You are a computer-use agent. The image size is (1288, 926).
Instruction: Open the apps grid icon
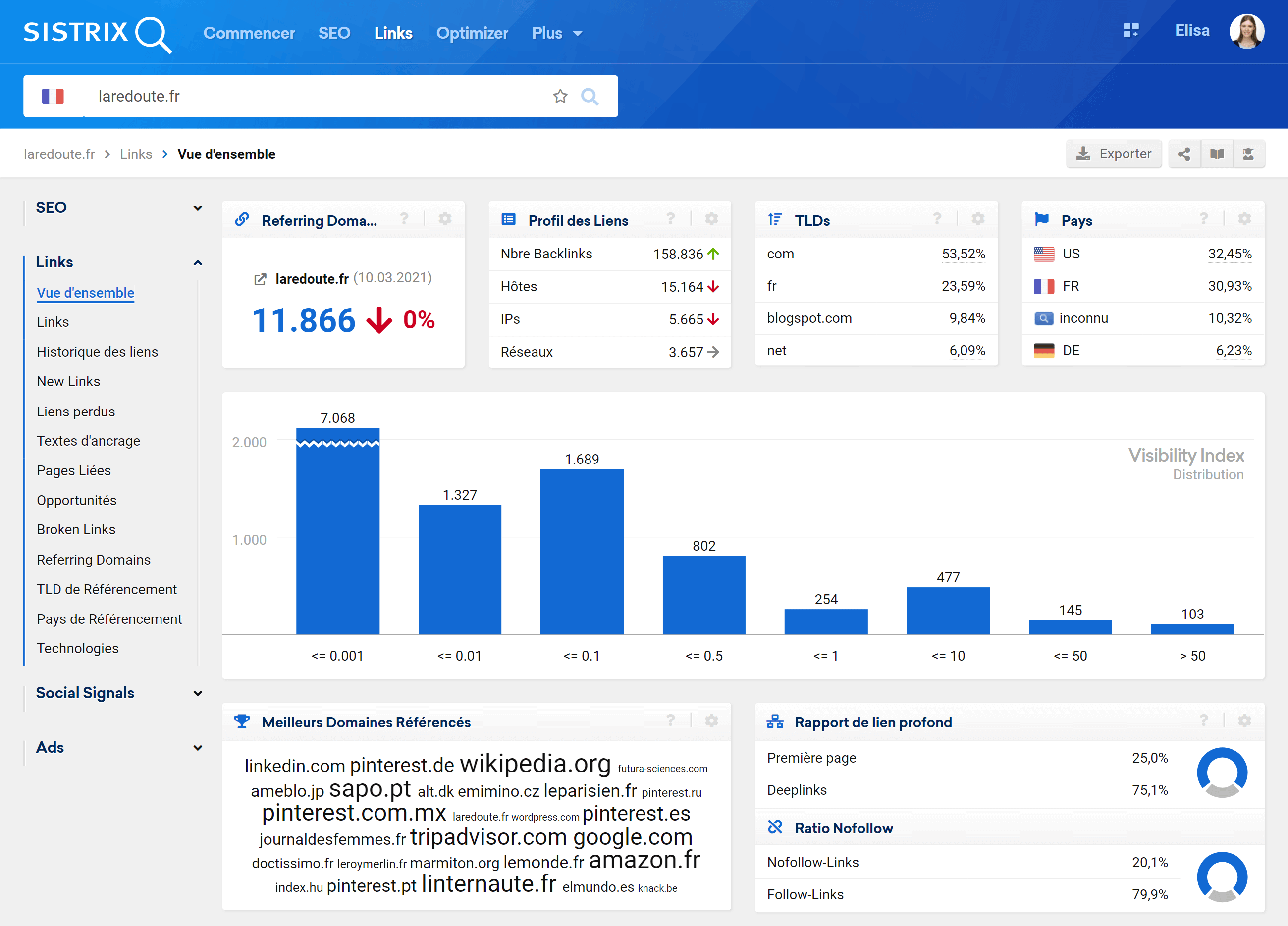click(x=1130, y=31)
